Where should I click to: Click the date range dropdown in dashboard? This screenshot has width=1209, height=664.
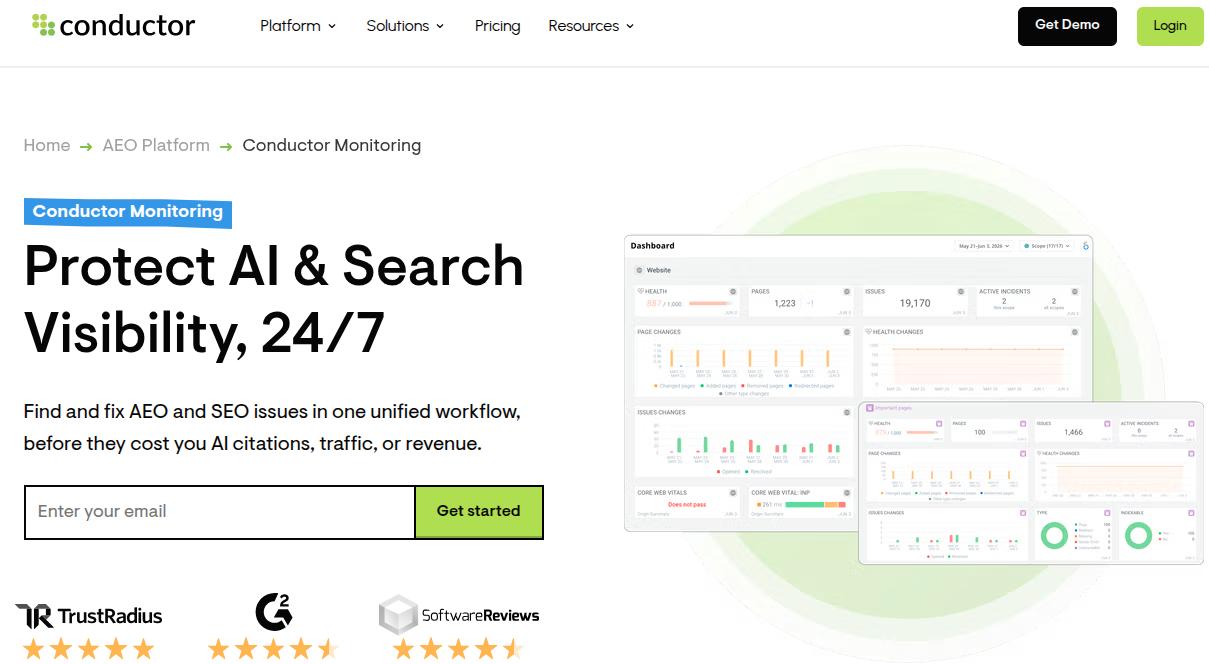pyautogui.click(x=984, y=246)
